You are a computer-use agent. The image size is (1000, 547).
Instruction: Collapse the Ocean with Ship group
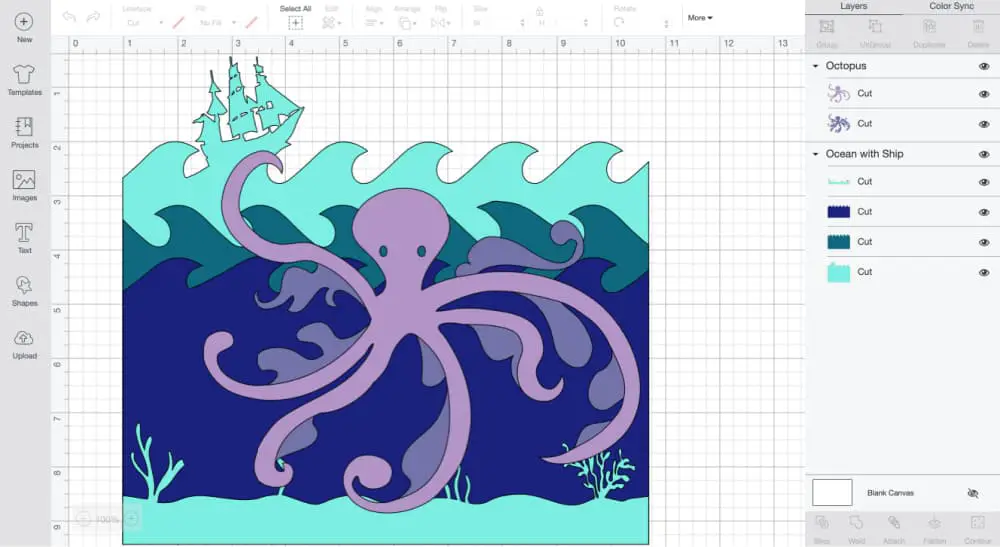click(815, 154)
